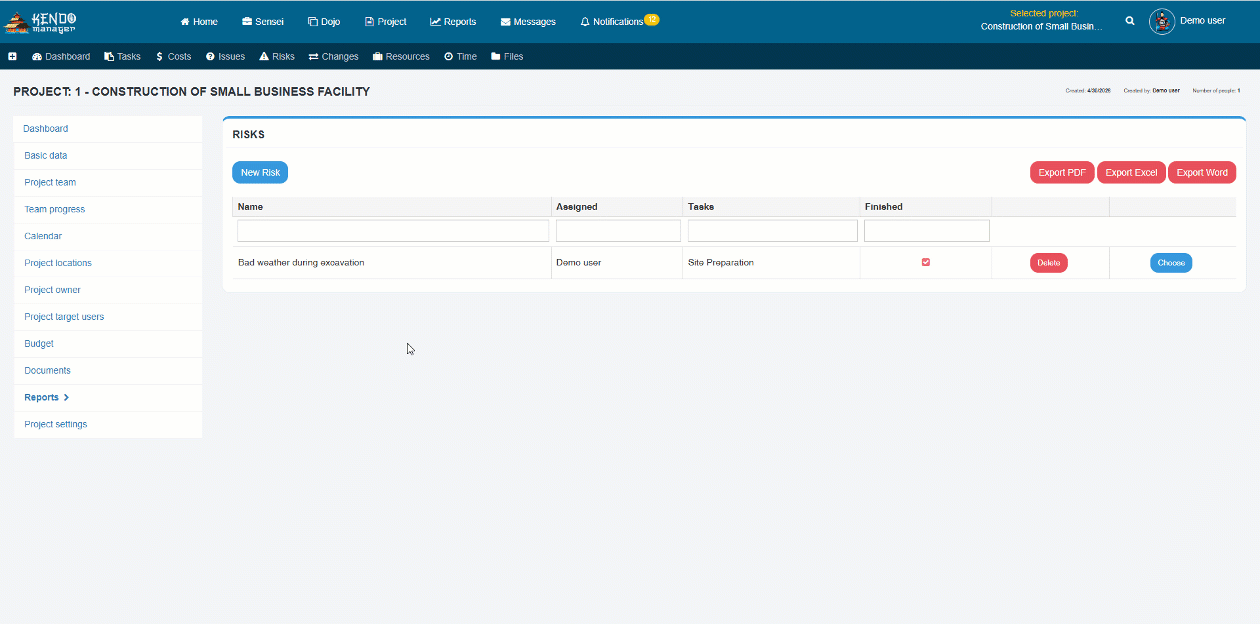This screenshot has width=1260, height=624.
Task: Open Risks warning-triangle toolbar item
Action: [x=277, y=57]
